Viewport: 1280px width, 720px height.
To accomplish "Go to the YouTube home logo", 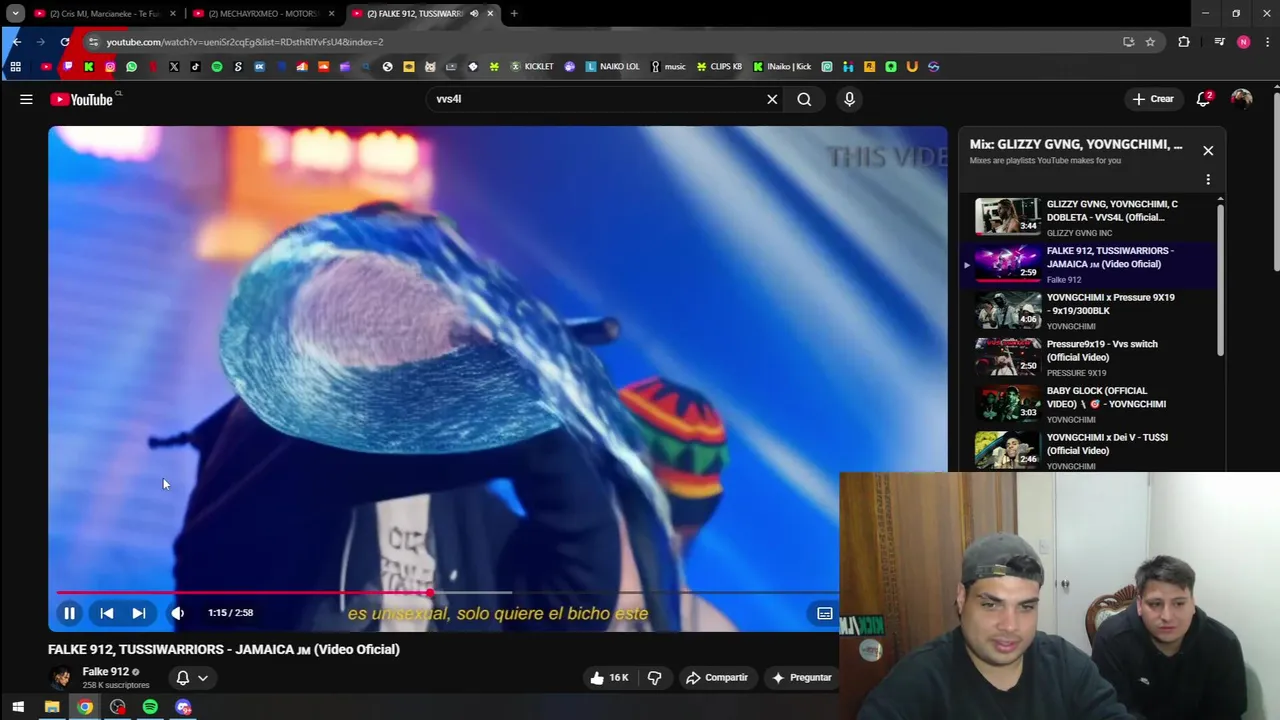I will coord(82,99).
